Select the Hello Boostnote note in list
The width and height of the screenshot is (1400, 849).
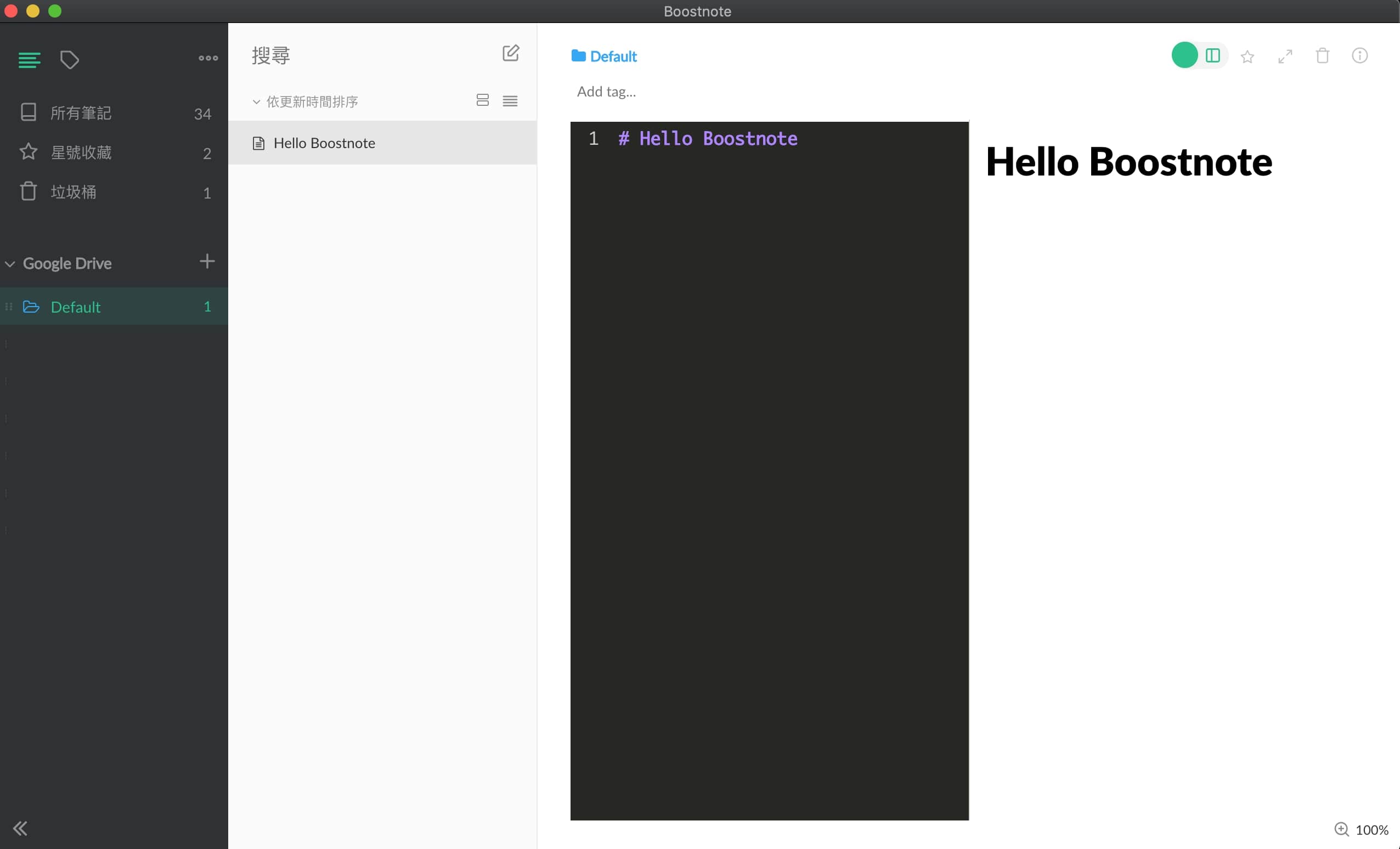[x=382, y=143]
